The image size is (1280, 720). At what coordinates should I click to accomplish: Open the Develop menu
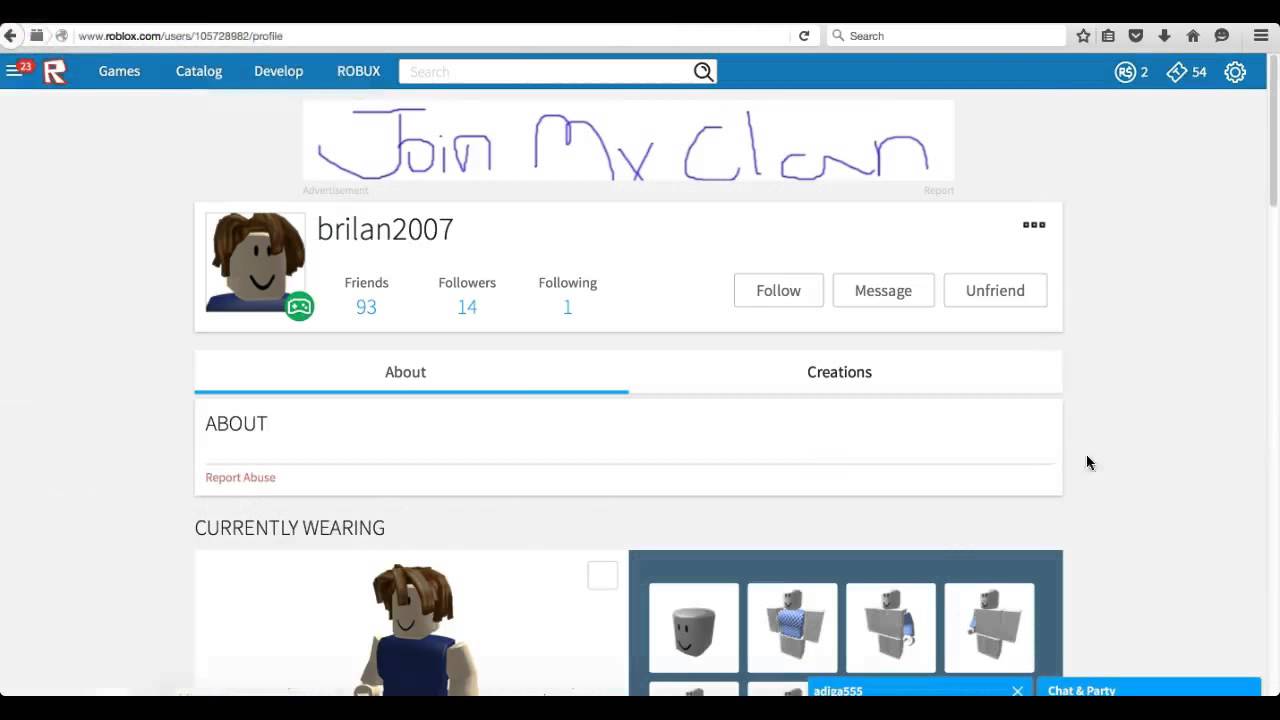[x=278, y=71]
